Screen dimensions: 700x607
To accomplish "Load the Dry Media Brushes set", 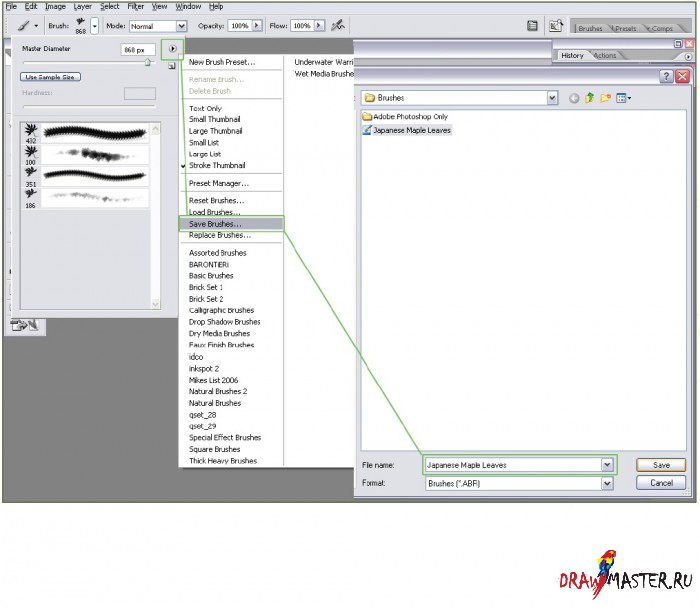I will point(219,333).
